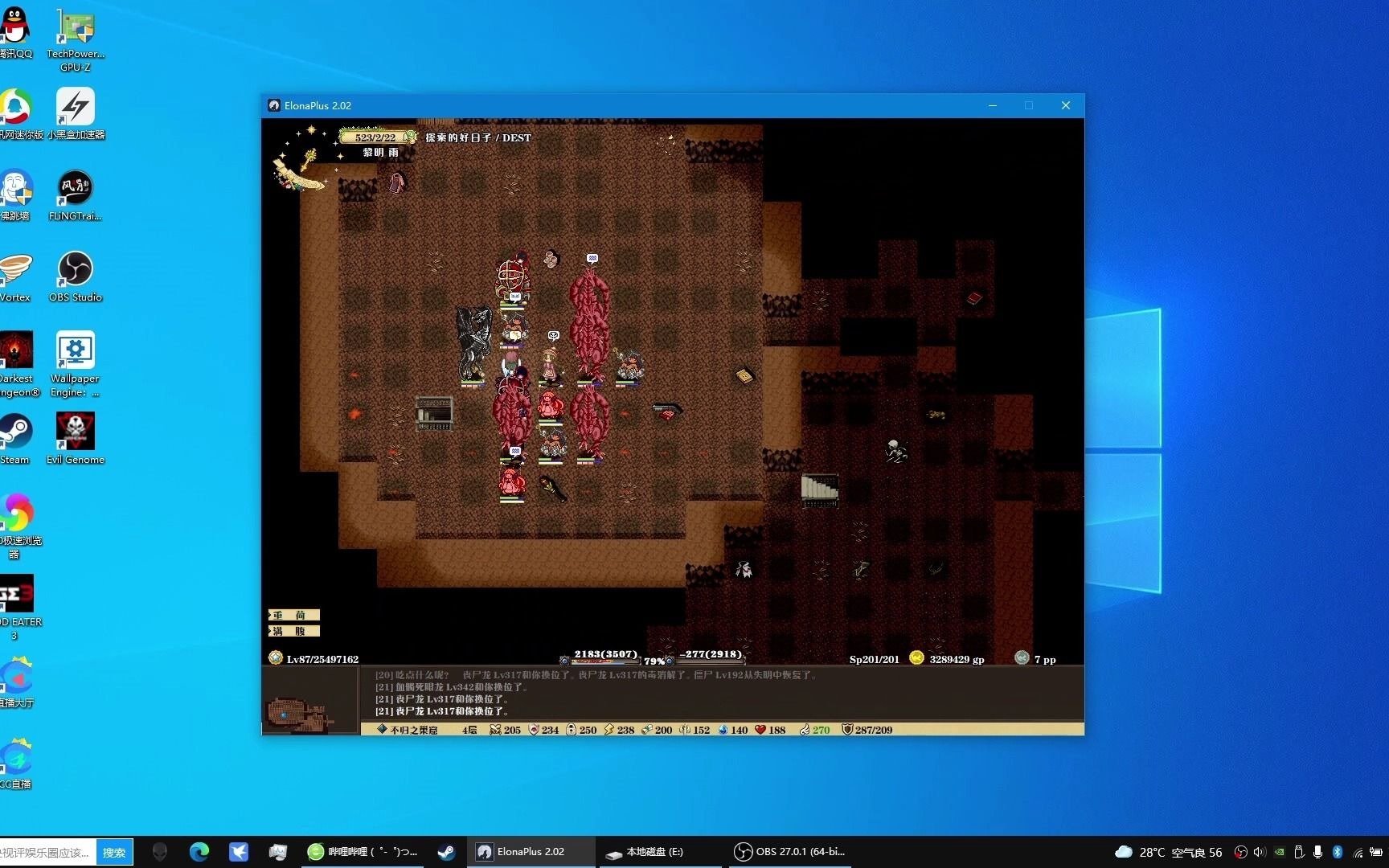The width and height of the screenshot is (1389, 868).
Task: Click the microphone icon in the system tray
Action: tap(1318, 852)
